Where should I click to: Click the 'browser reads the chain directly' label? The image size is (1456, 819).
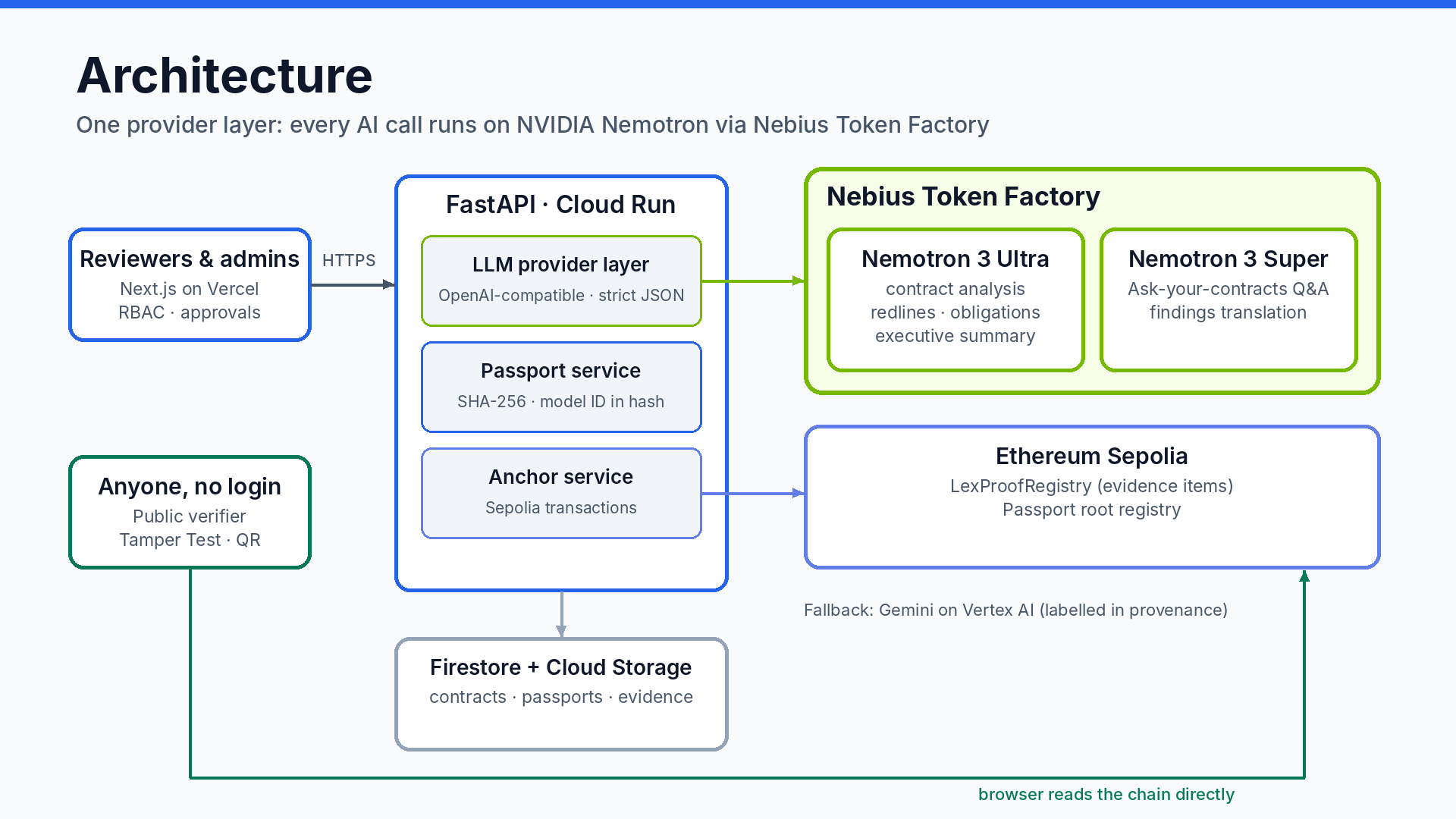point(1106,794)
